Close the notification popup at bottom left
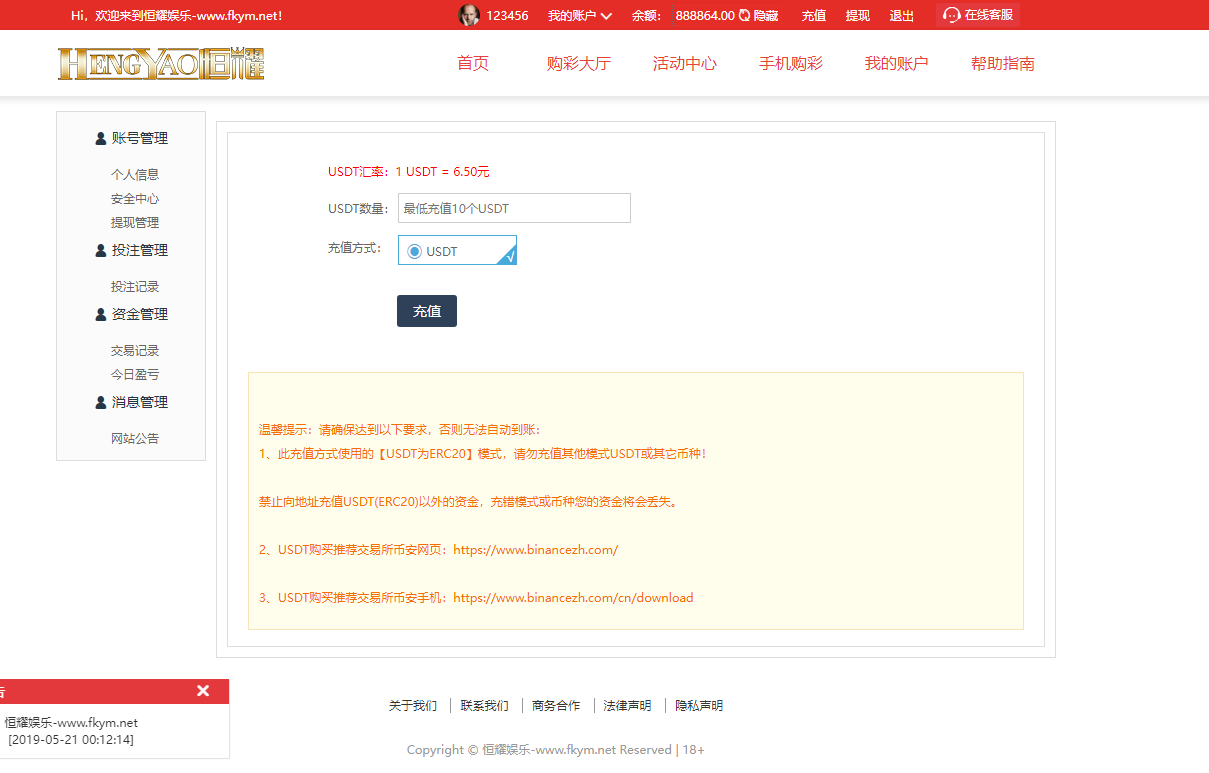Viewport: 1209px width, 773px height. click(x=203, y=690)
